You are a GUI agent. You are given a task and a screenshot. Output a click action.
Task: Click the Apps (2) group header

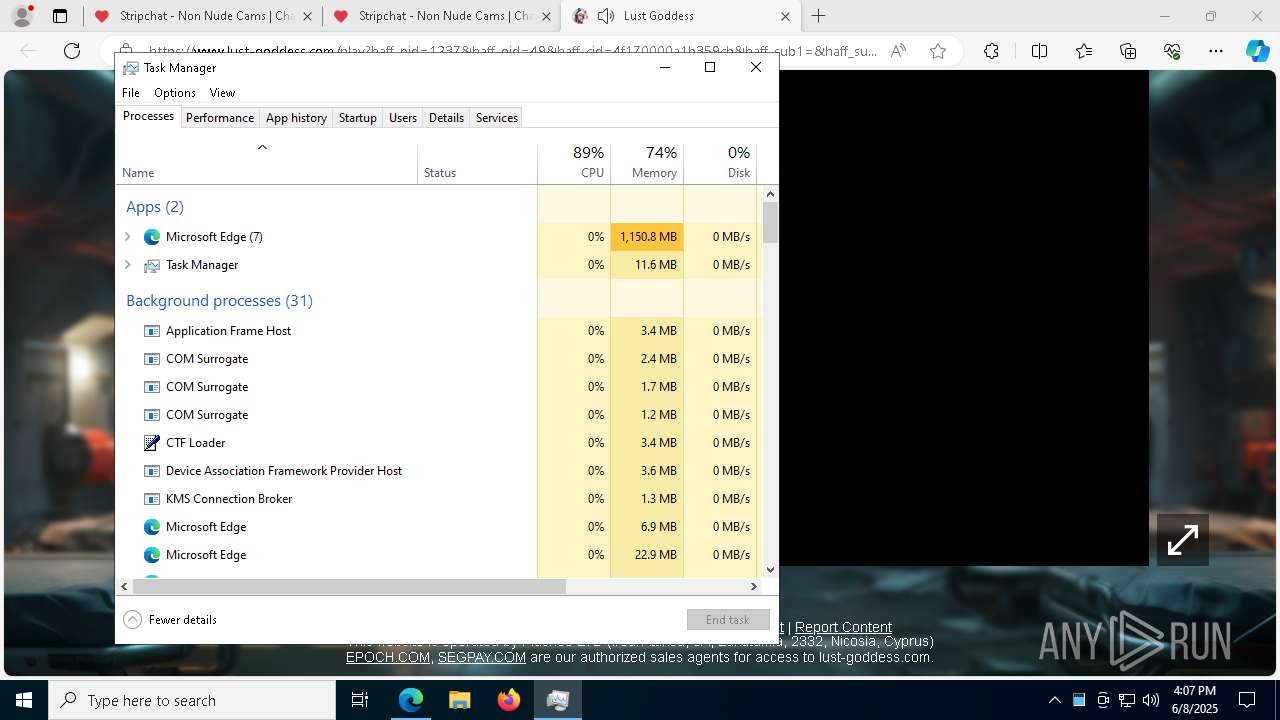pos(155,207)
